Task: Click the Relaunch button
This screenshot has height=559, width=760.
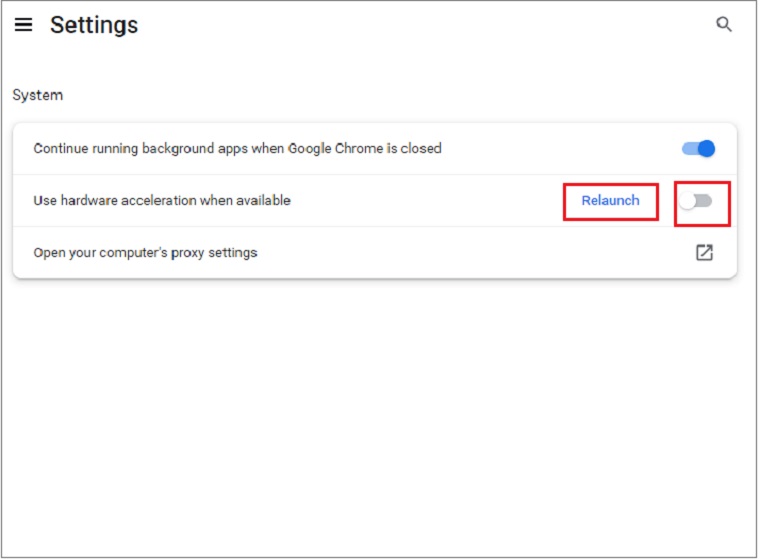Action: 610,201
